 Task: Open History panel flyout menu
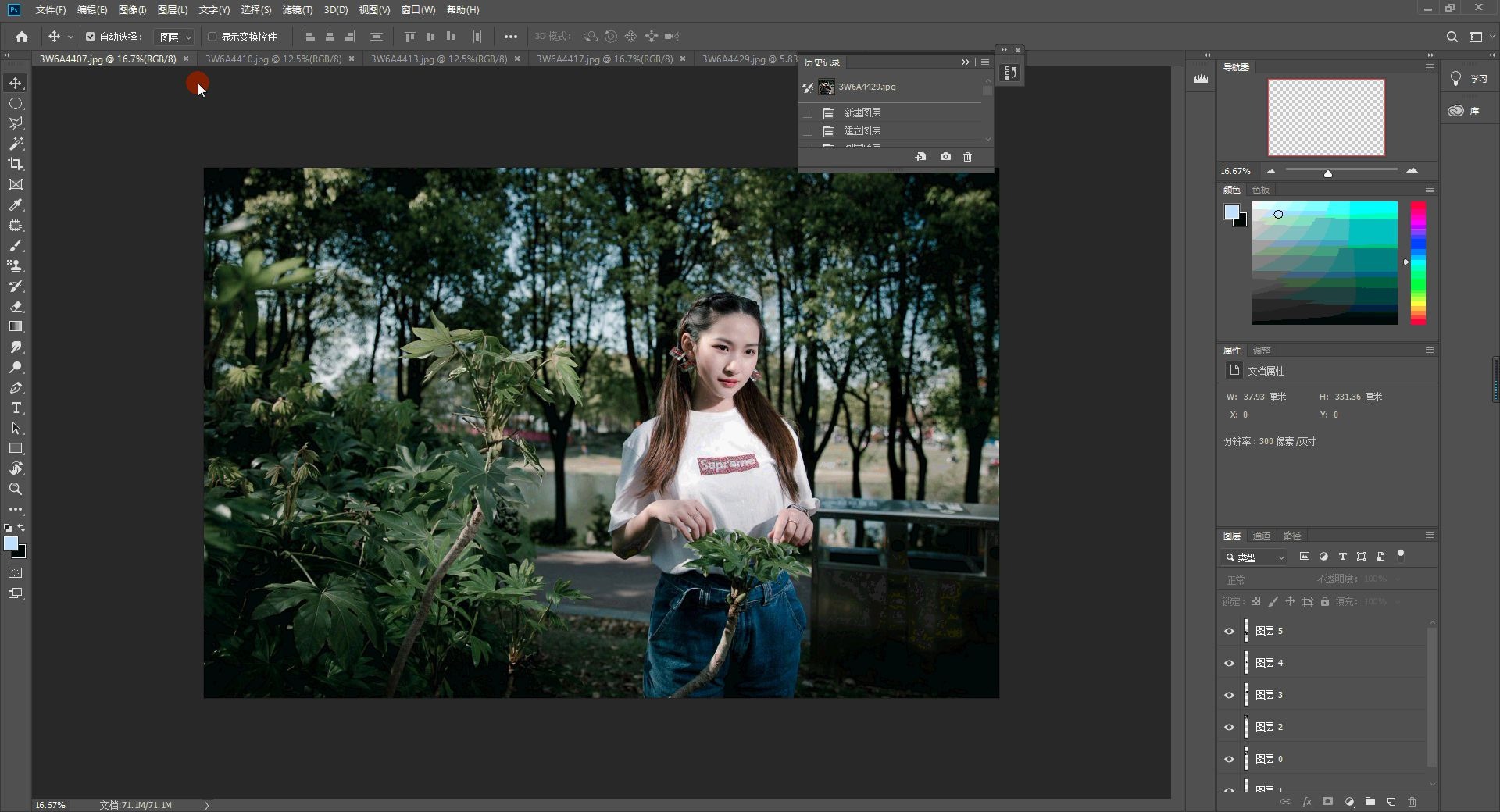(985, 62)
